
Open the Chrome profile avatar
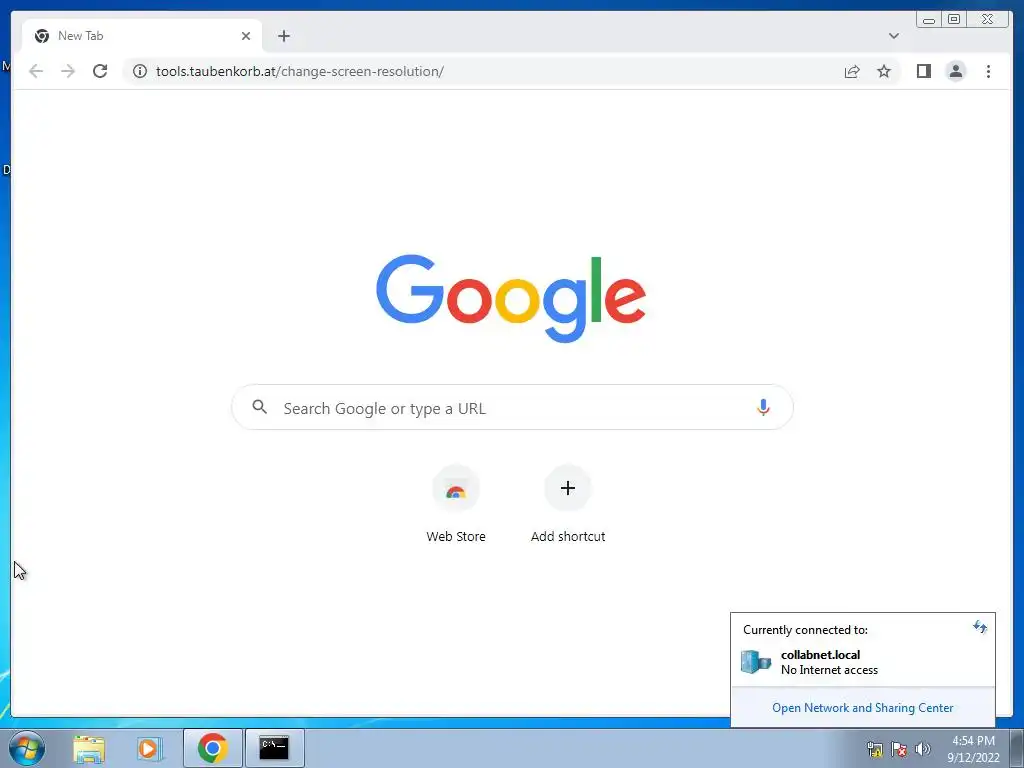(955, 71)
